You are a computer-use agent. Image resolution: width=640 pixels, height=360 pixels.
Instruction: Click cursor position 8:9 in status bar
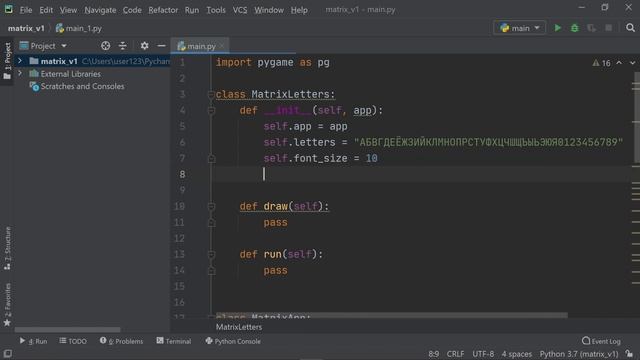pos(433,354)
